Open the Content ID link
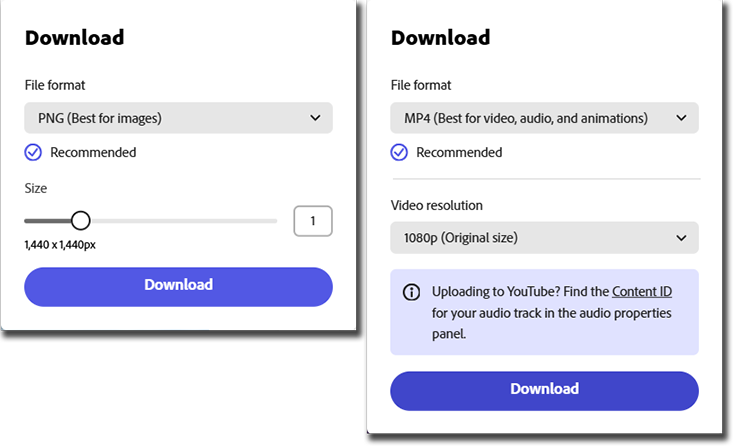736x448 pixels. tap(641, 292)
